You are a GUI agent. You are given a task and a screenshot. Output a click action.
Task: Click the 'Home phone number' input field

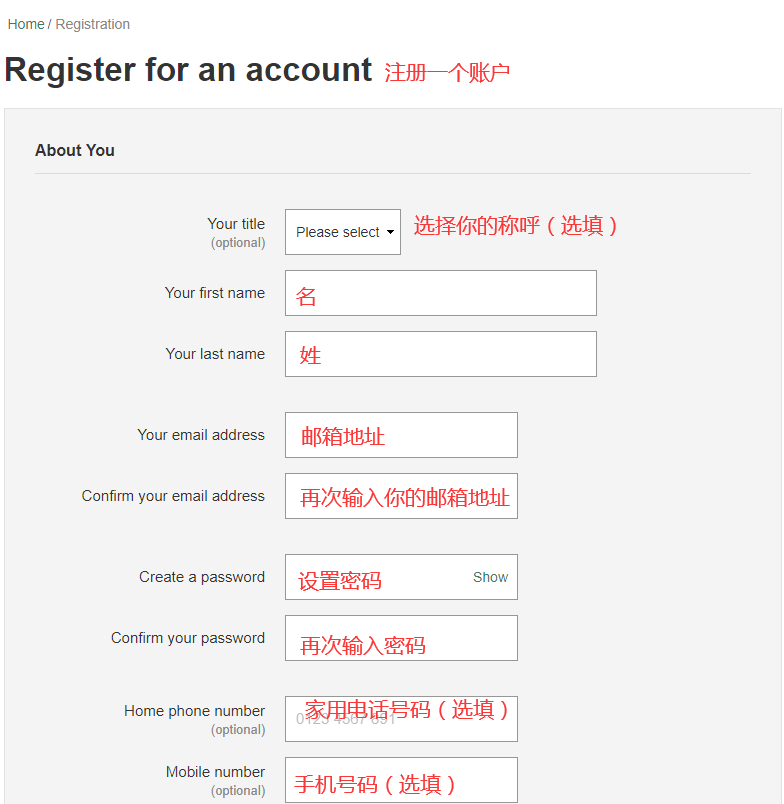[401, 719]
